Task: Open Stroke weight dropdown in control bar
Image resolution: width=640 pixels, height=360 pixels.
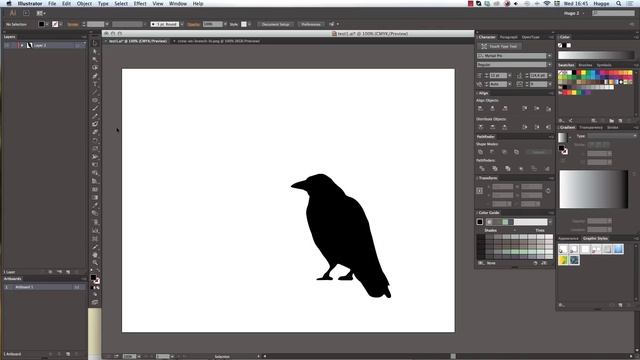Action: [x=107, y=24]
